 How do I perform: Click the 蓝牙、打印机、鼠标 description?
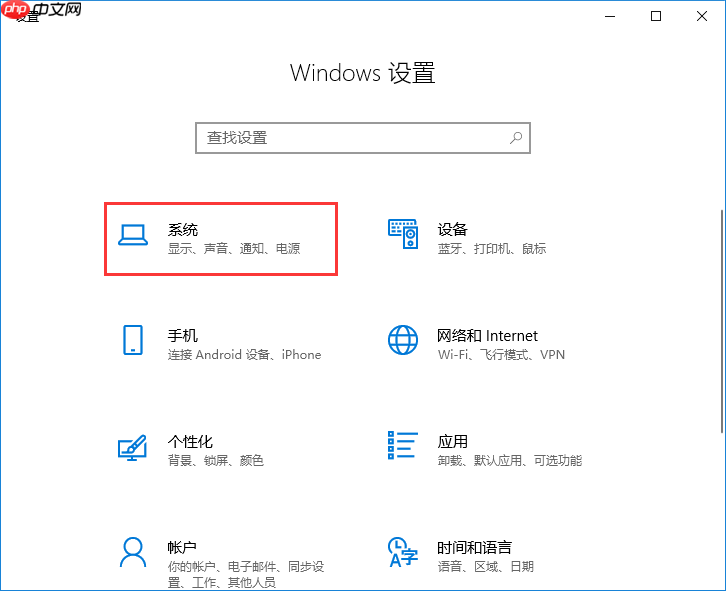(492, 249)
